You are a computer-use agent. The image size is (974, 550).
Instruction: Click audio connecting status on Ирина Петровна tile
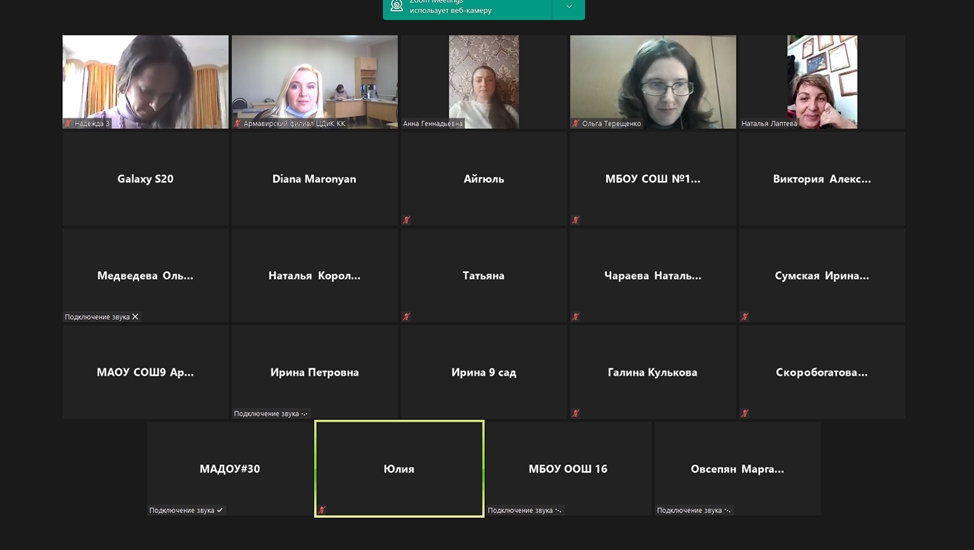[271, 413]
